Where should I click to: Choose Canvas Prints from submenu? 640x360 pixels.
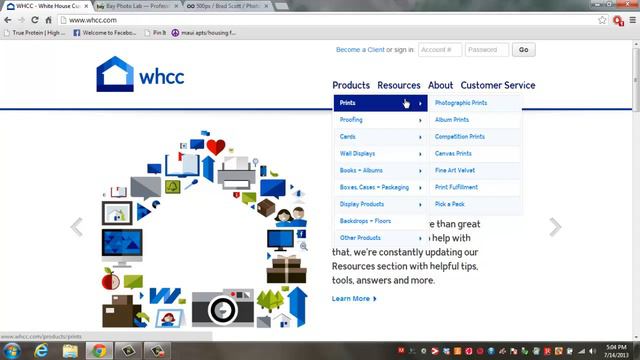pyautogui.click(x=475, y=153)
